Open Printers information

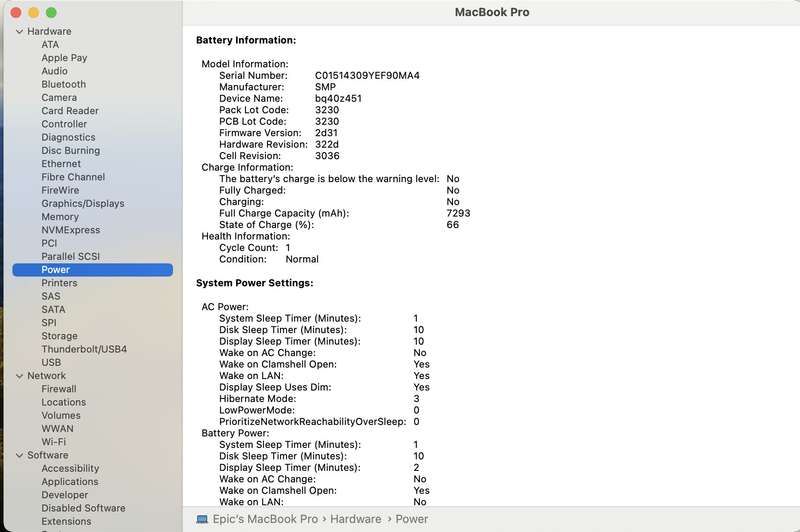[59, 284]
